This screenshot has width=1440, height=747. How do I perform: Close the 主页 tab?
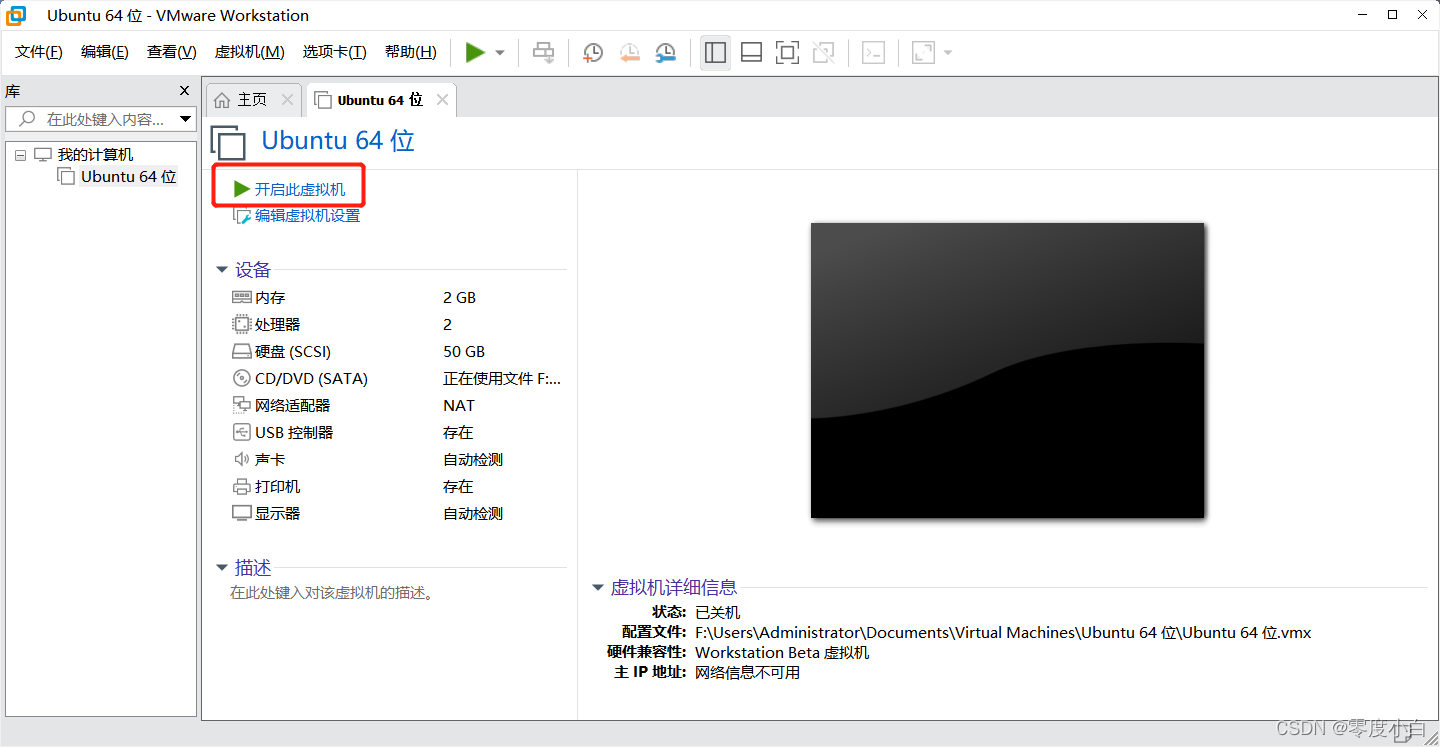pyautogui.click(x=287, y=100)
